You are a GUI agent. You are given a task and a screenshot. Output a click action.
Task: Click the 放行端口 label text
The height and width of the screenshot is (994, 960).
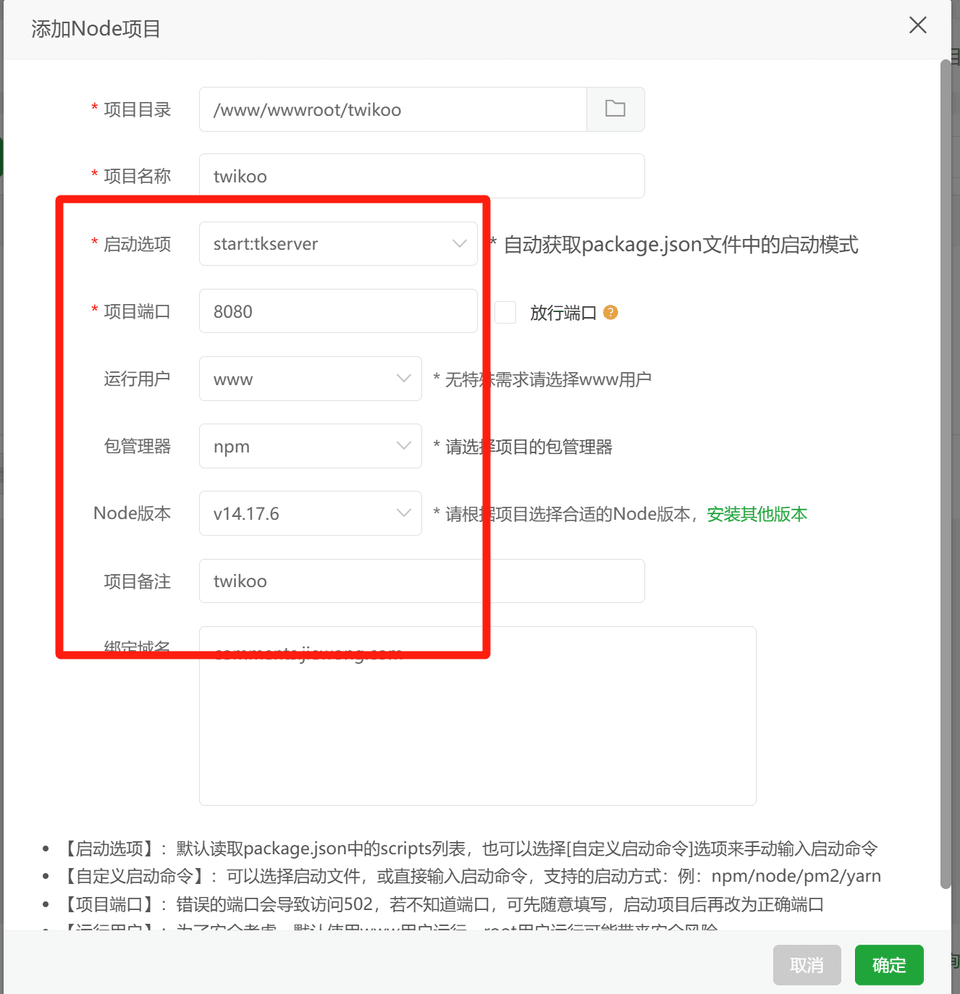pyautogui.click(x=563, y=312)
